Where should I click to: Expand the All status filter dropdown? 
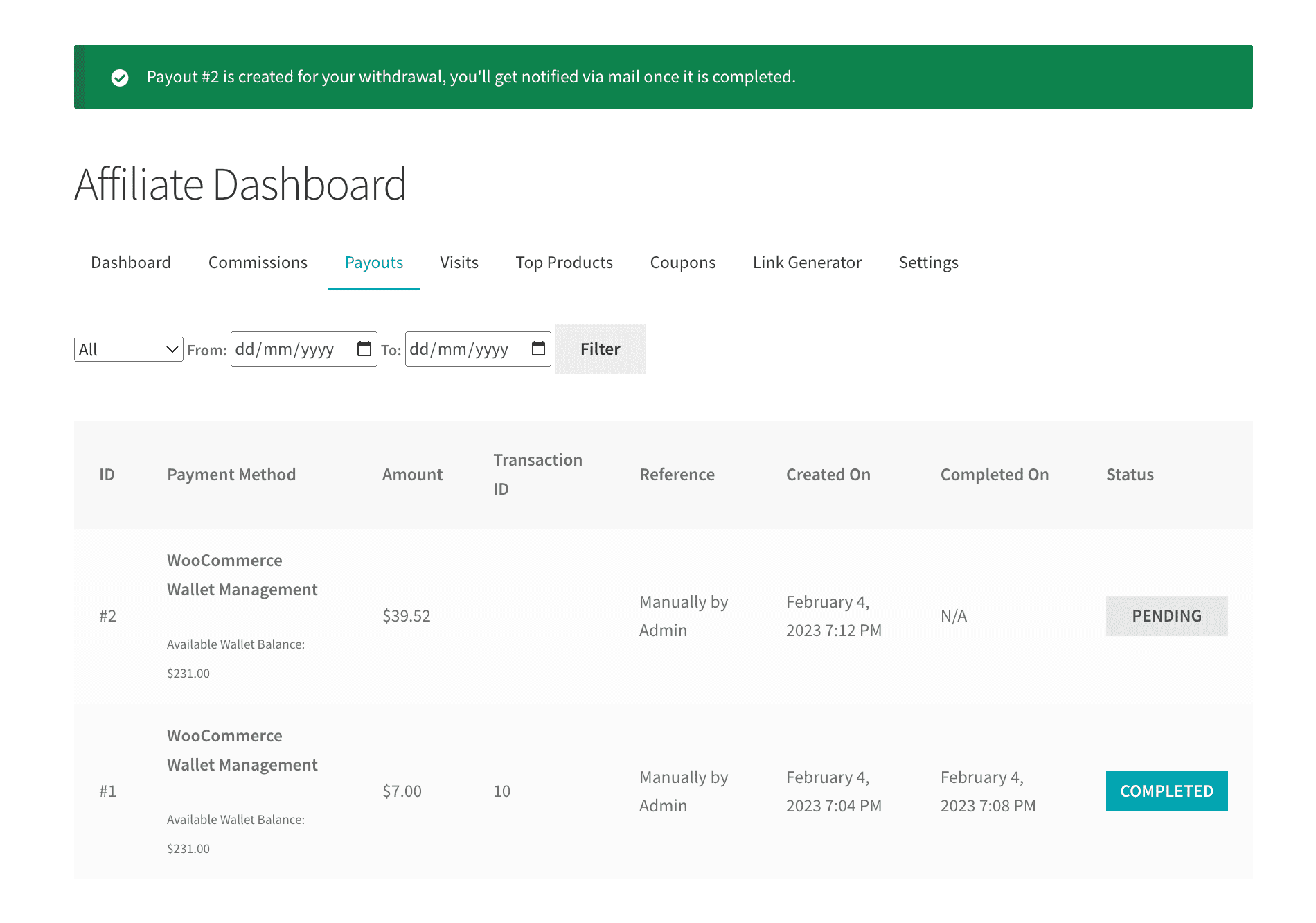pos(128,349)
